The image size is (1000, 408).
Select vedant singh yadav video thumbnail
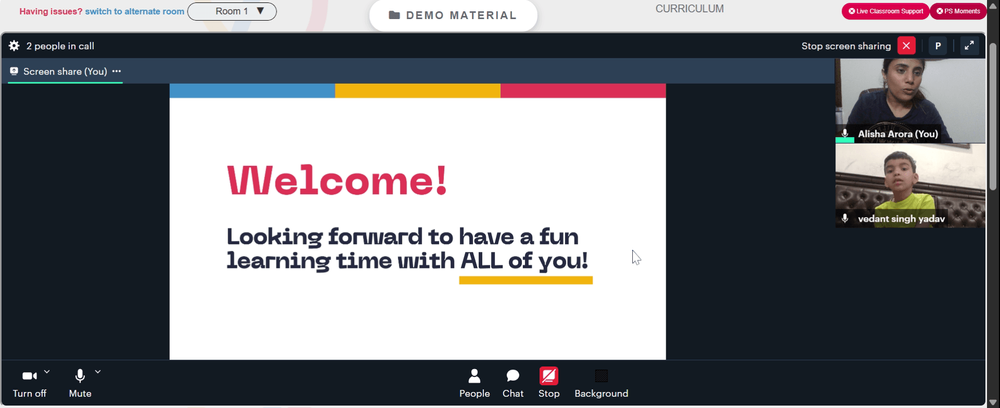pyautogui.click(x=910, y=186)
